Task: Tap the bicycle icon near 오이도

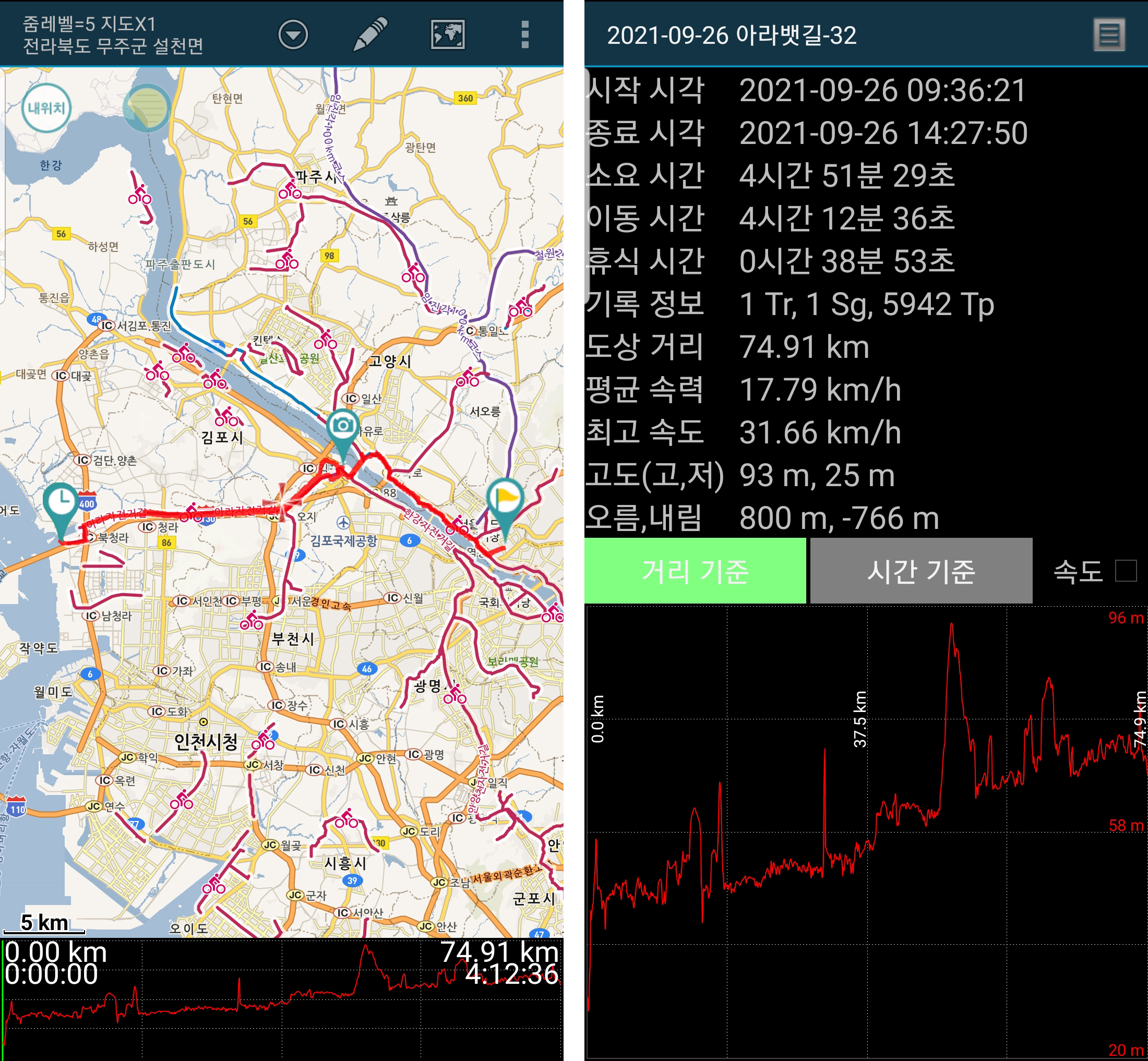Action: pyautogui.click(x=213, y=884)
